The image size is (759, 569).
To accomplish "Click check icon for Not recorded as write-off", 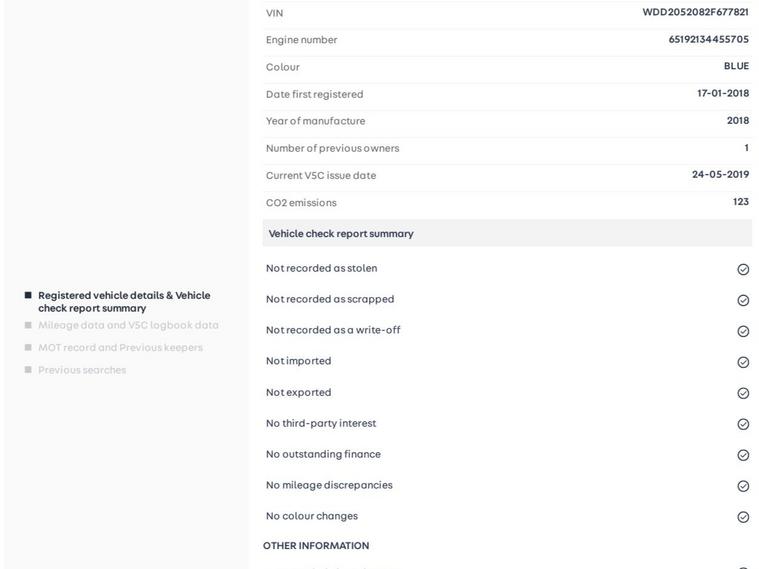I will coord(743,331).
